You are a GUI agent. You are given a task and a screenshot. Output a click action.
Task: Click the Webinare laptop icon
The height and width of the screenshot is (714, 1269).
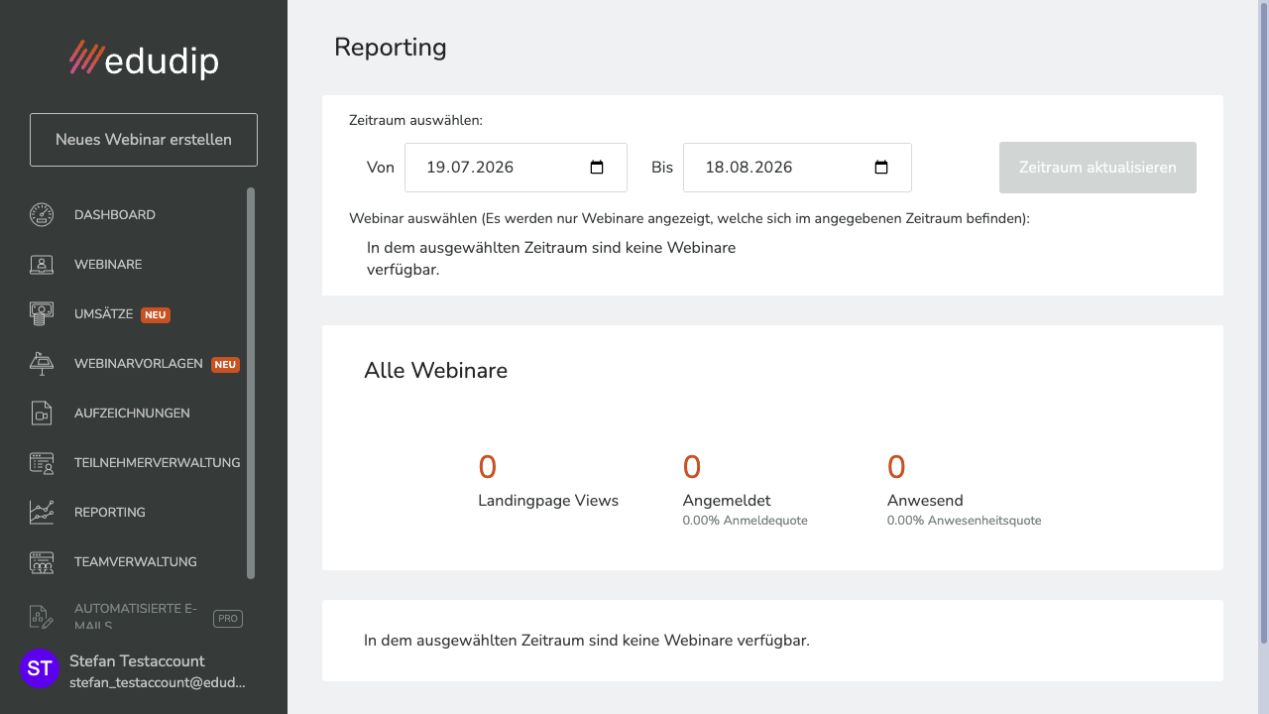click(x=40, y=265)
